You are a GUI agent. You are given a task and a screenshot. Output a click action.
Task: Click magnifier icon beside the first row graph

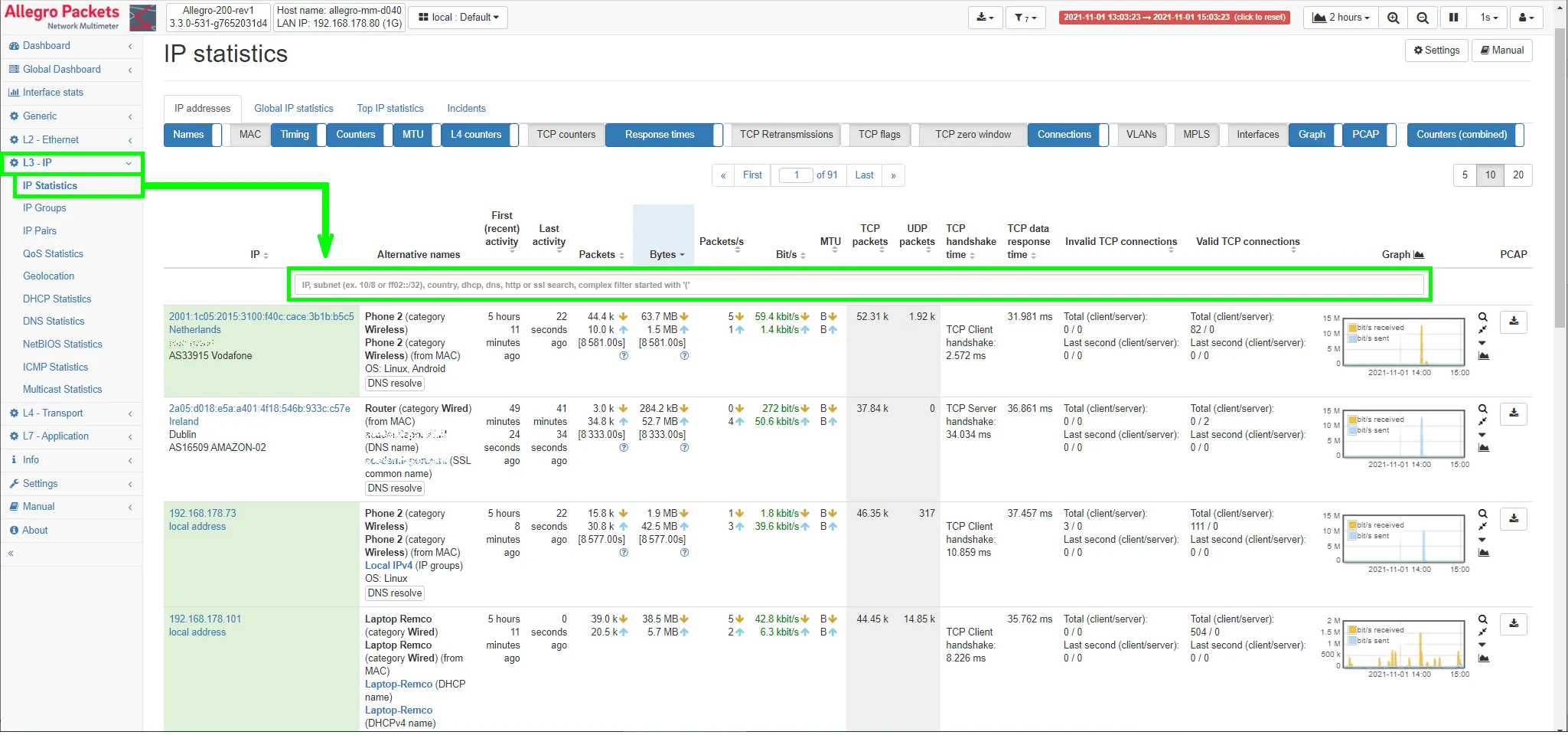1482,317
